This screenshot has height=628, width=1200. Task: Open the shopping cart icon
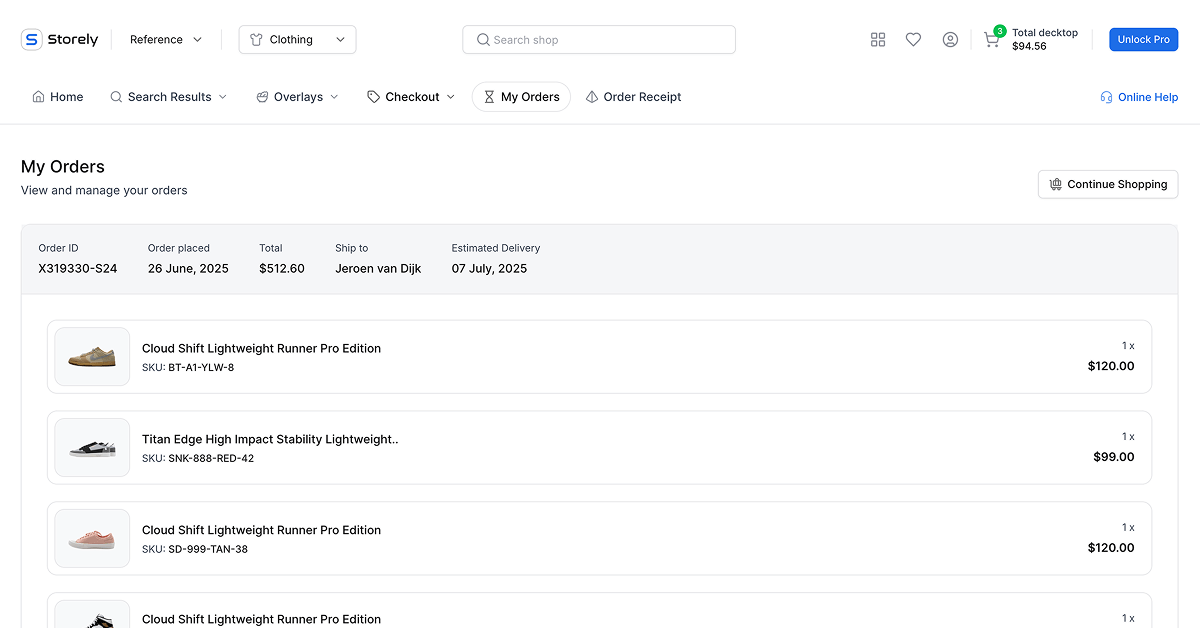click(x=991, y=41)
